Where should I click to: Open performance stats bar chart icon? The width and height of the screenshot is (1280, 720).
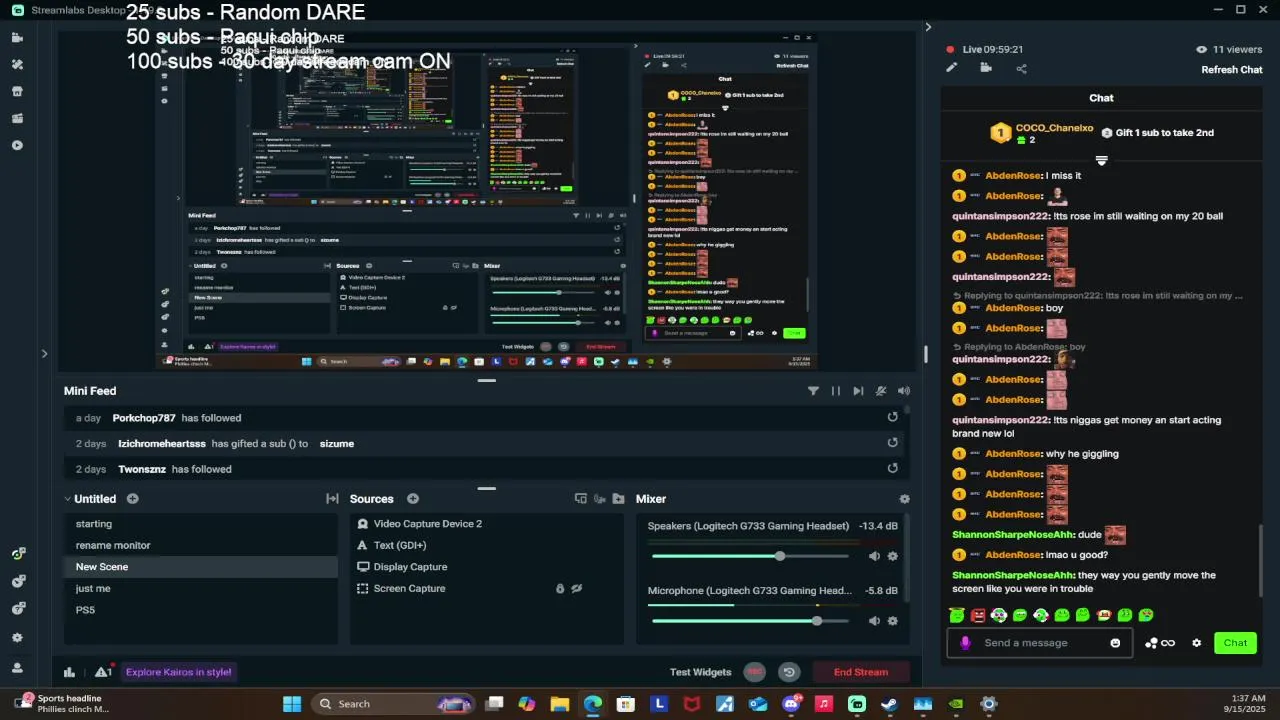point(69,672)
